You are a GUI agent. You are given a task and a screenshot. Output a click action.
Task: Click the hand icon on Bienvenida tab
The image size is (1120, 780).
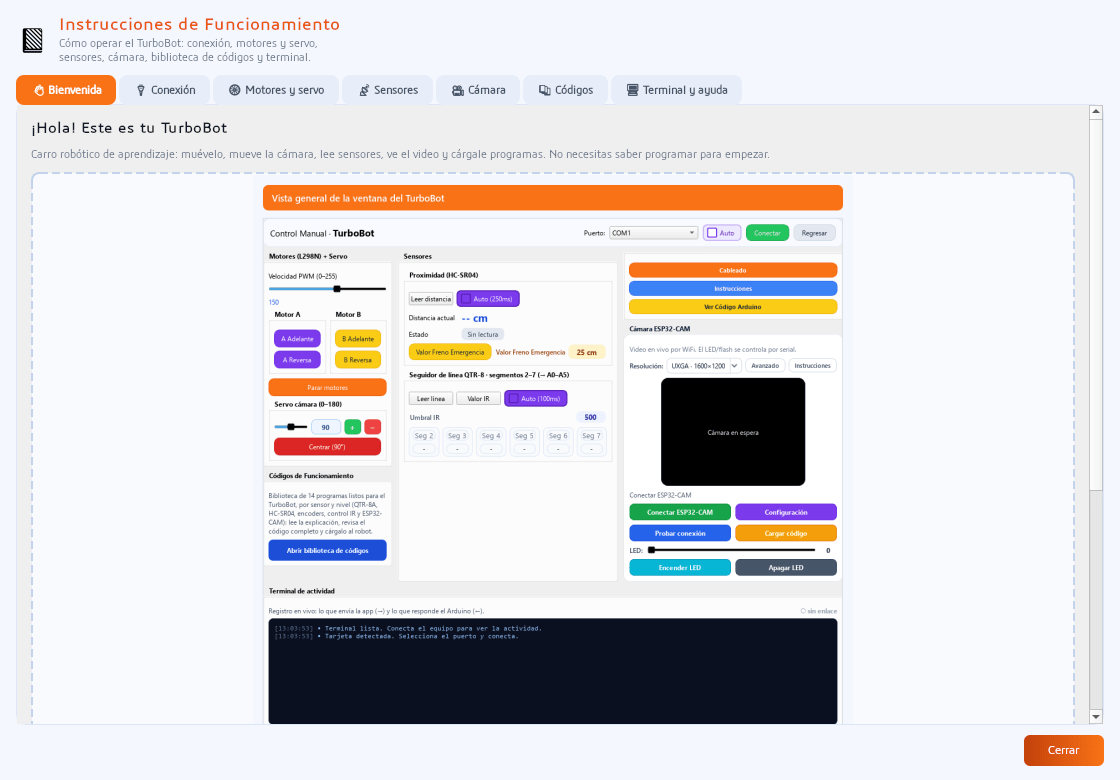(39, 90)
